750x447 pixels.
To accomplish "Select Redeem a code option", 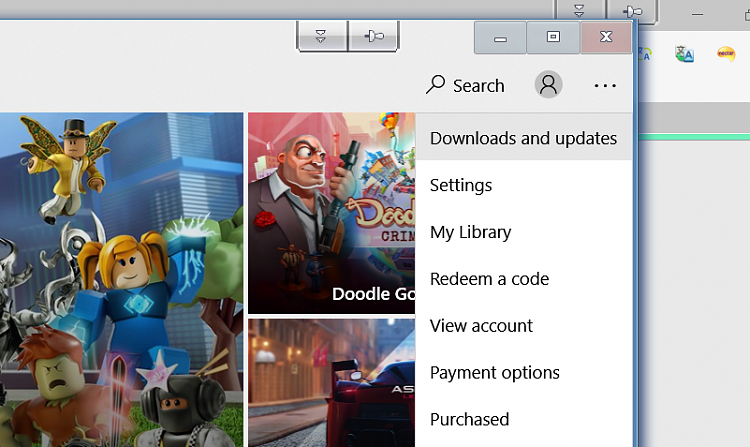I will click(x=524, y=278).
